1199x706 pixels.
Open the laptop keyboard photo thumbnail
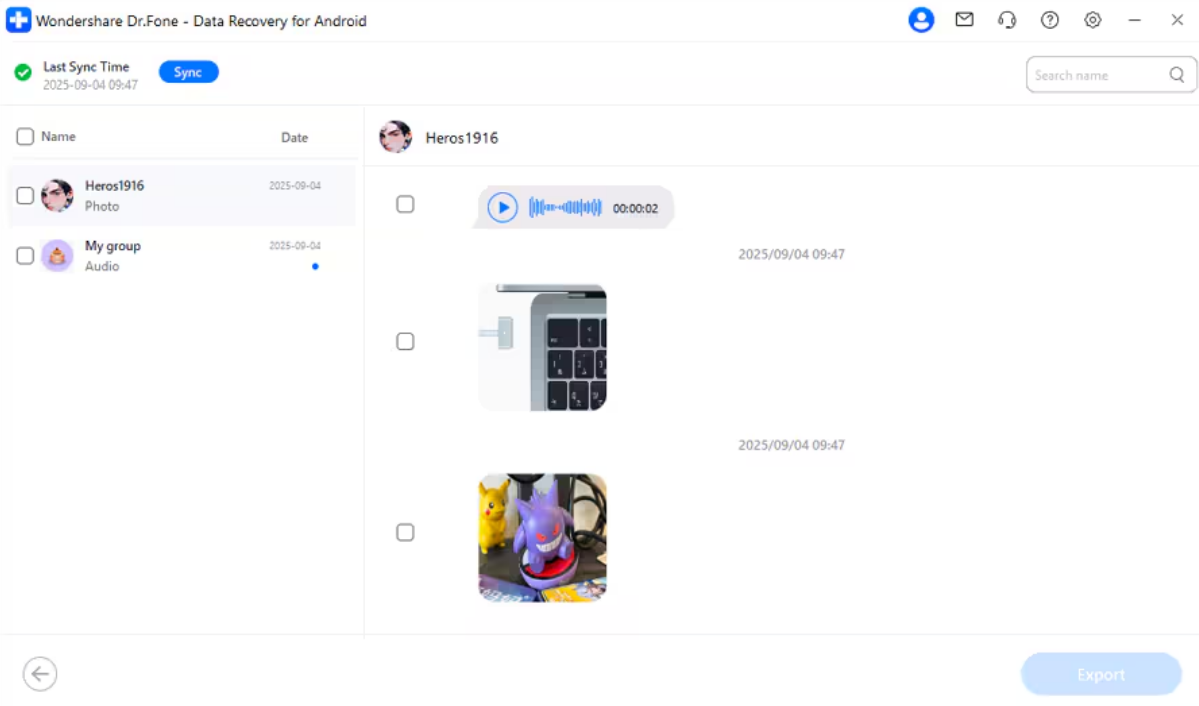(x=542, y=347)
